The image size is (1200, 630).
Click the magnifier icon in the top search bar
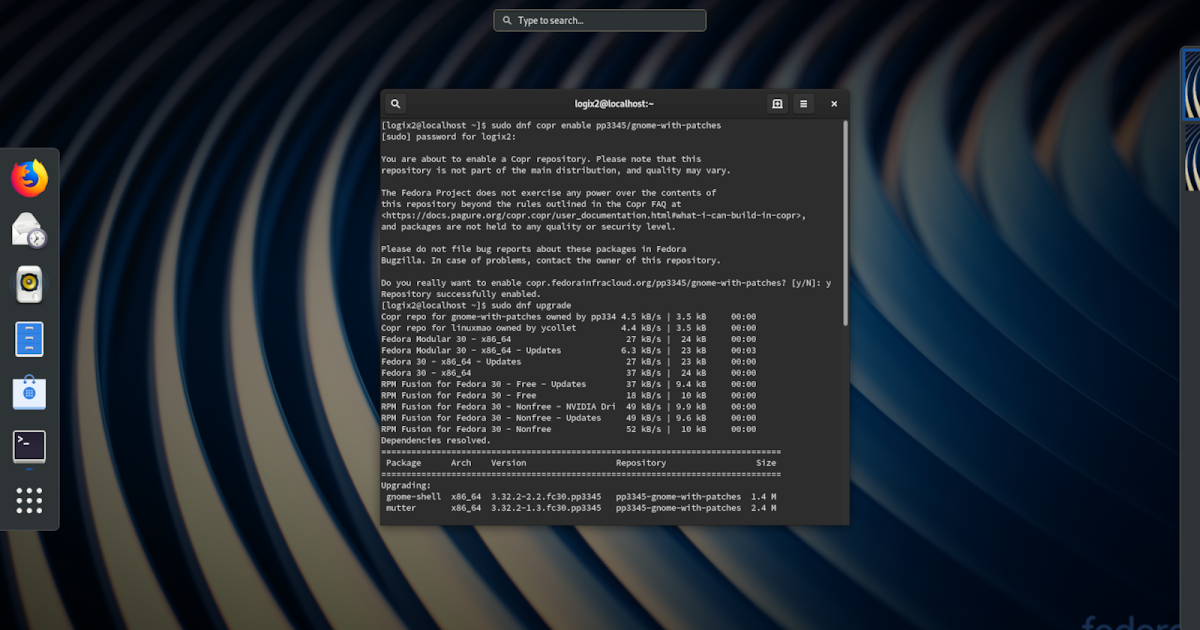click(505, 19)
